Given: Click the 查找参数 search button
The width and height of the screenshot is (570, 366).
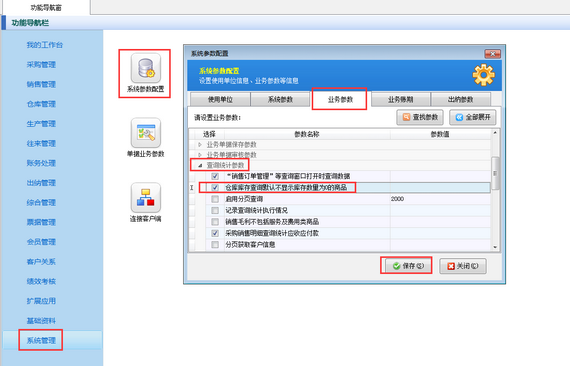Looking at the screenshot, I should [420, 117].
